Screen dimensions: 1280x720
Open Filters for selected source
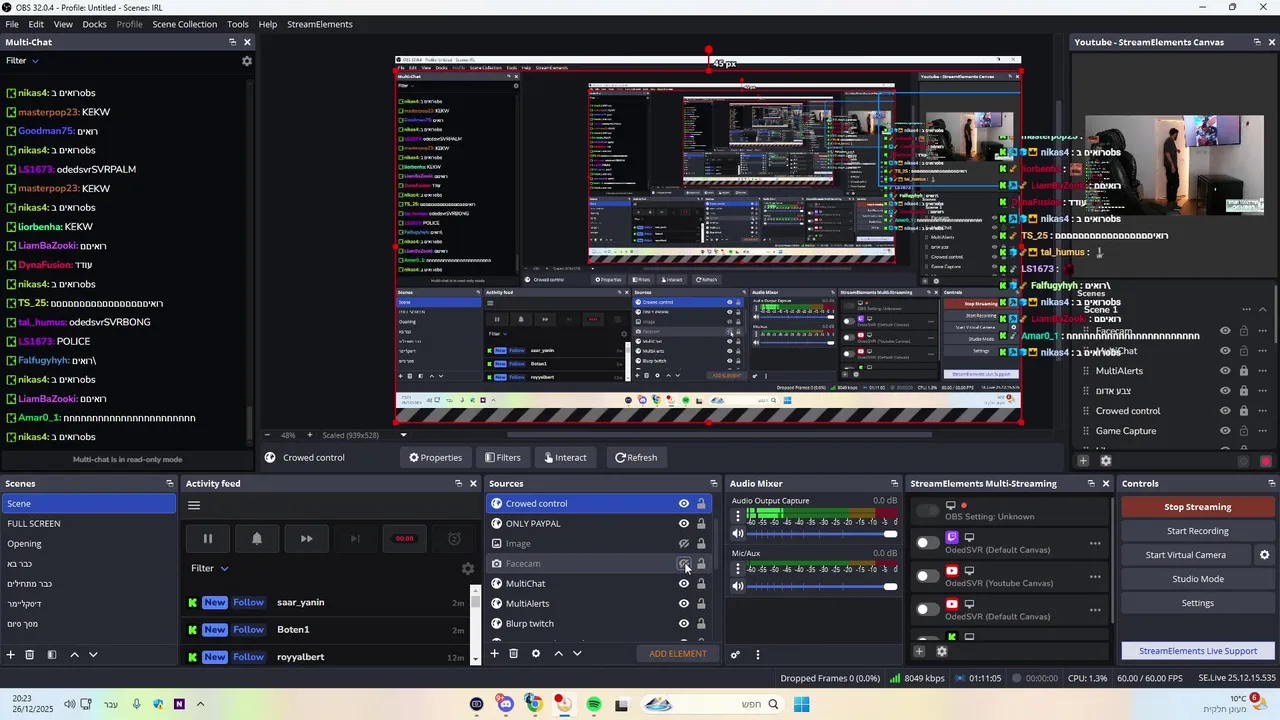(x=503, y=458)
